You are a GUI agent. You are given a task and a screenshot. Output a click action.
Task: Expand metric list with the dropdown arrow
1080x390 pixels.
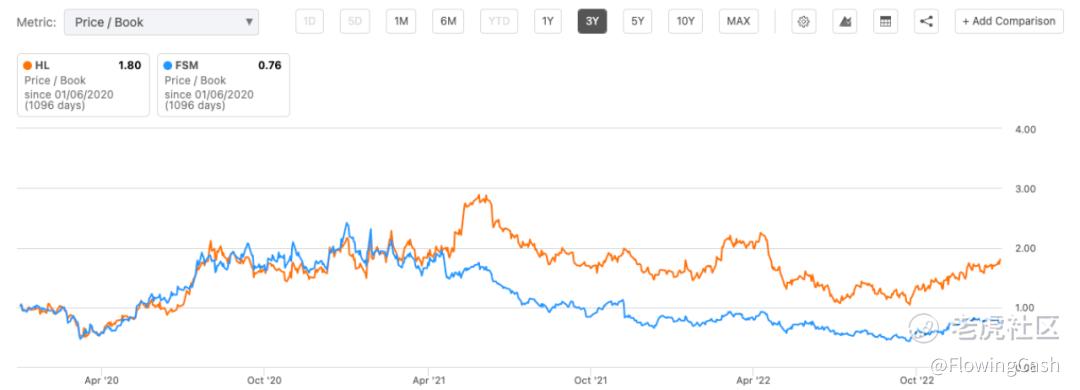tap(249, 22)
